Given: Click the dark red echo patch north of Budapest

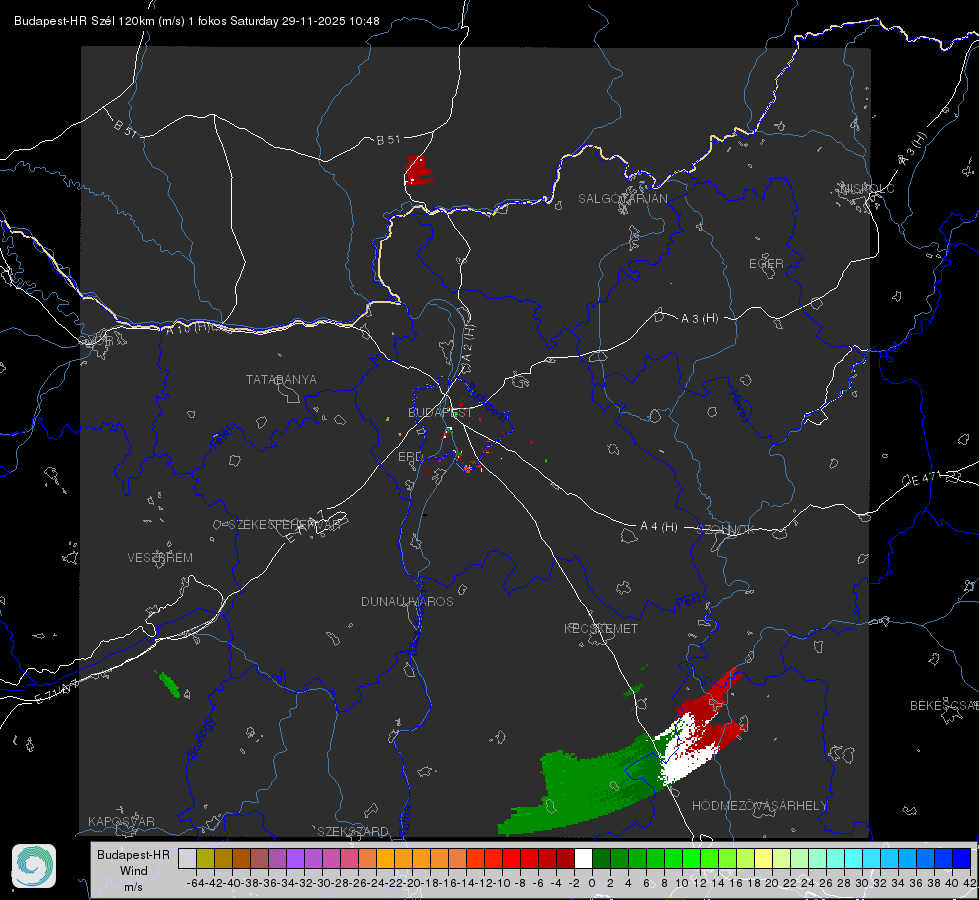Looking at the screenshot, I should pyautogui.click(x=418, y=171).
